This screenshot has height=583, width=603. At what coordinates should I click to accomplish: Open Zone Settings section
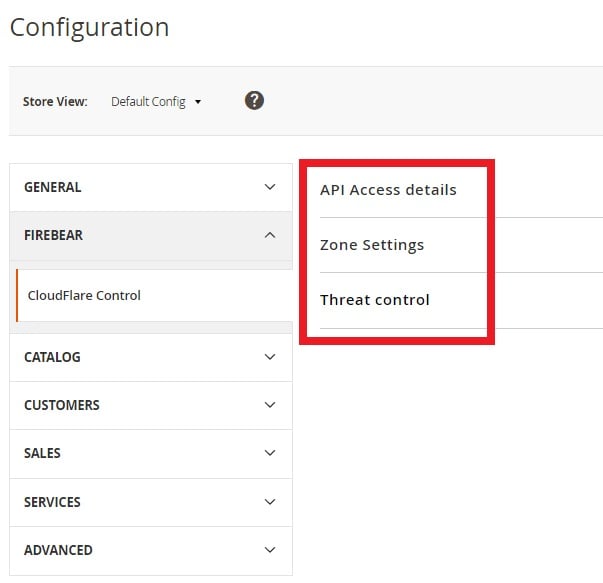click(x=372, y=245)
